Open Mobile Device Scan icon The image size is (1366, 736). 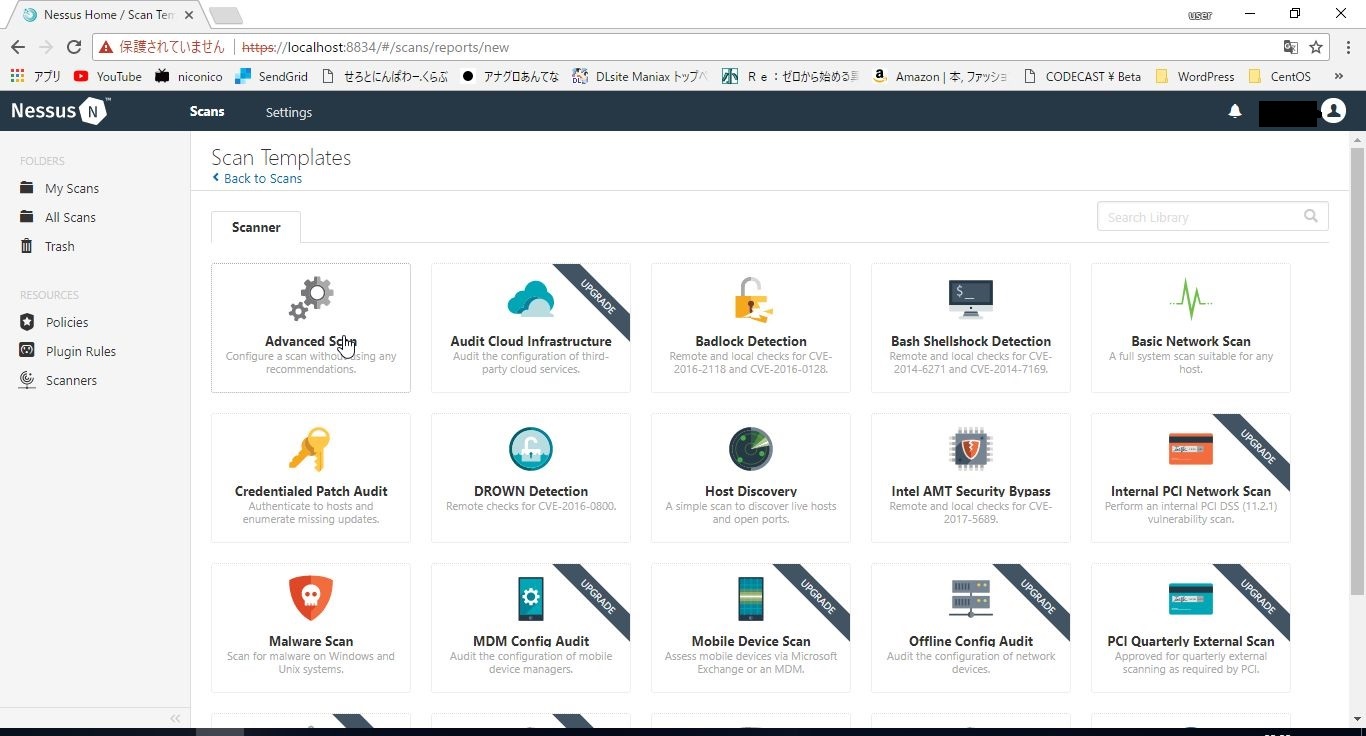pyautogui.click(x=751, y=599)
